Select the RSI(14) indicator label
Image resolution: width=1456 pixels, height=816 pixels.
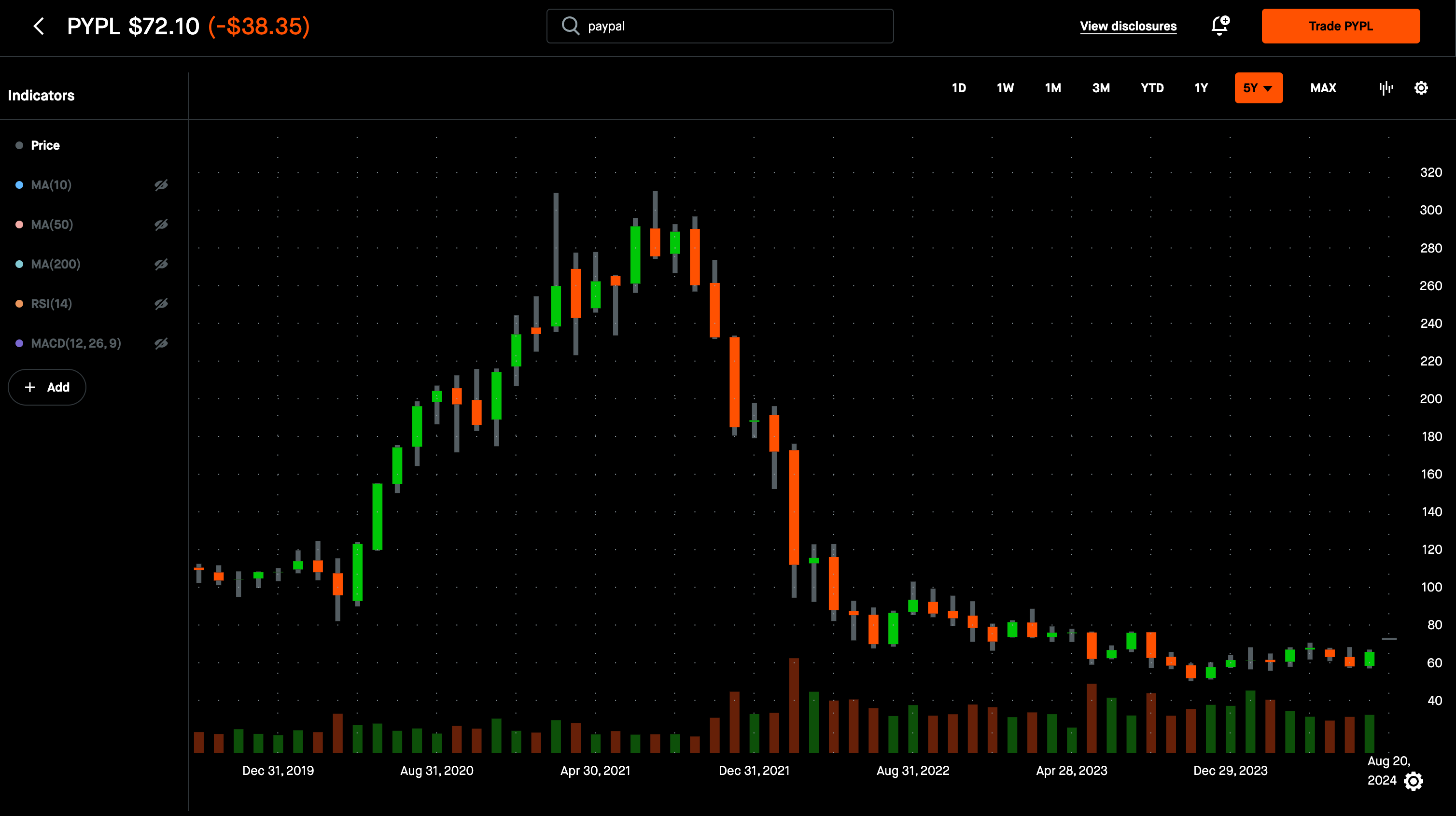(52, 304)
